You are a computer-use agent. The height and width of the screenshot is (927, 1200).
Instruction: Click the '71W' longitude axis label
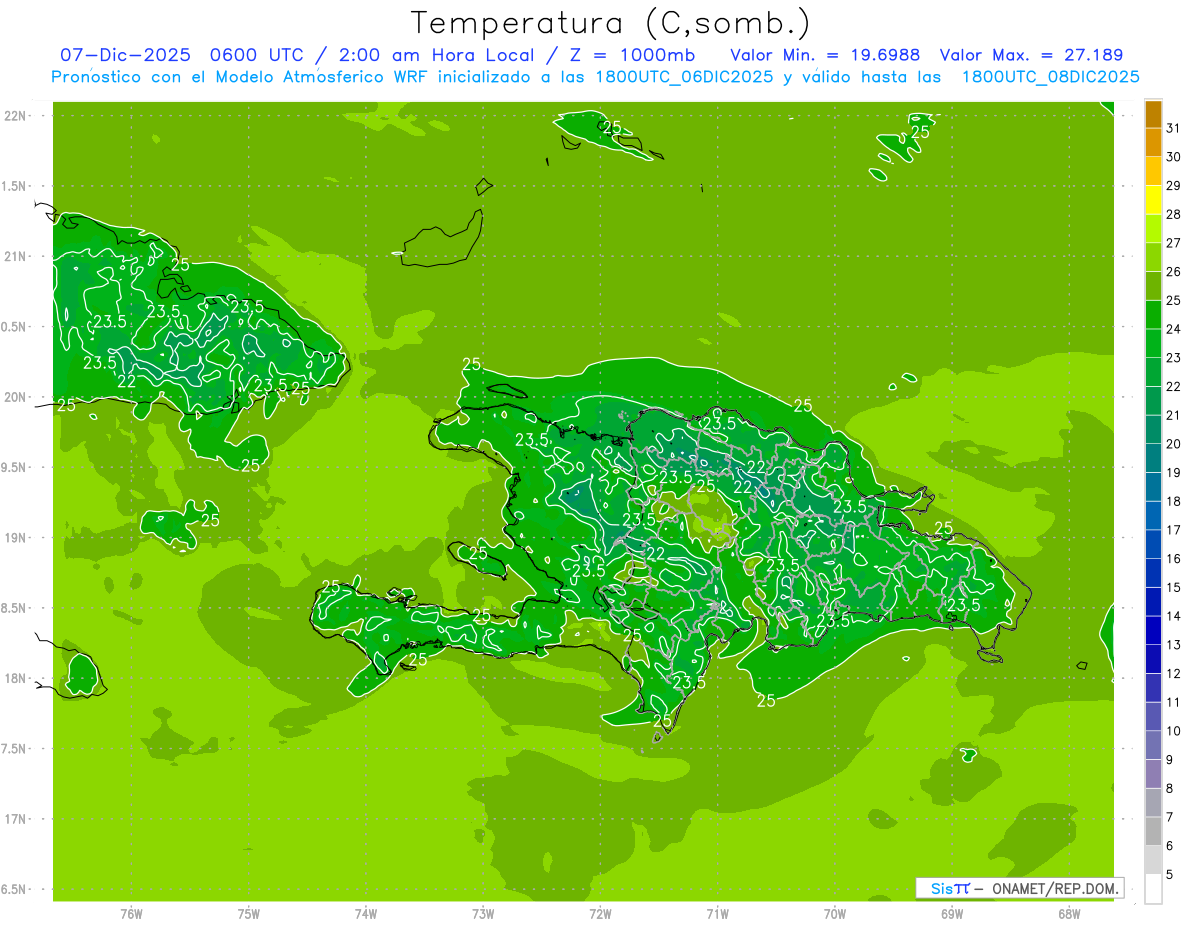718,913
